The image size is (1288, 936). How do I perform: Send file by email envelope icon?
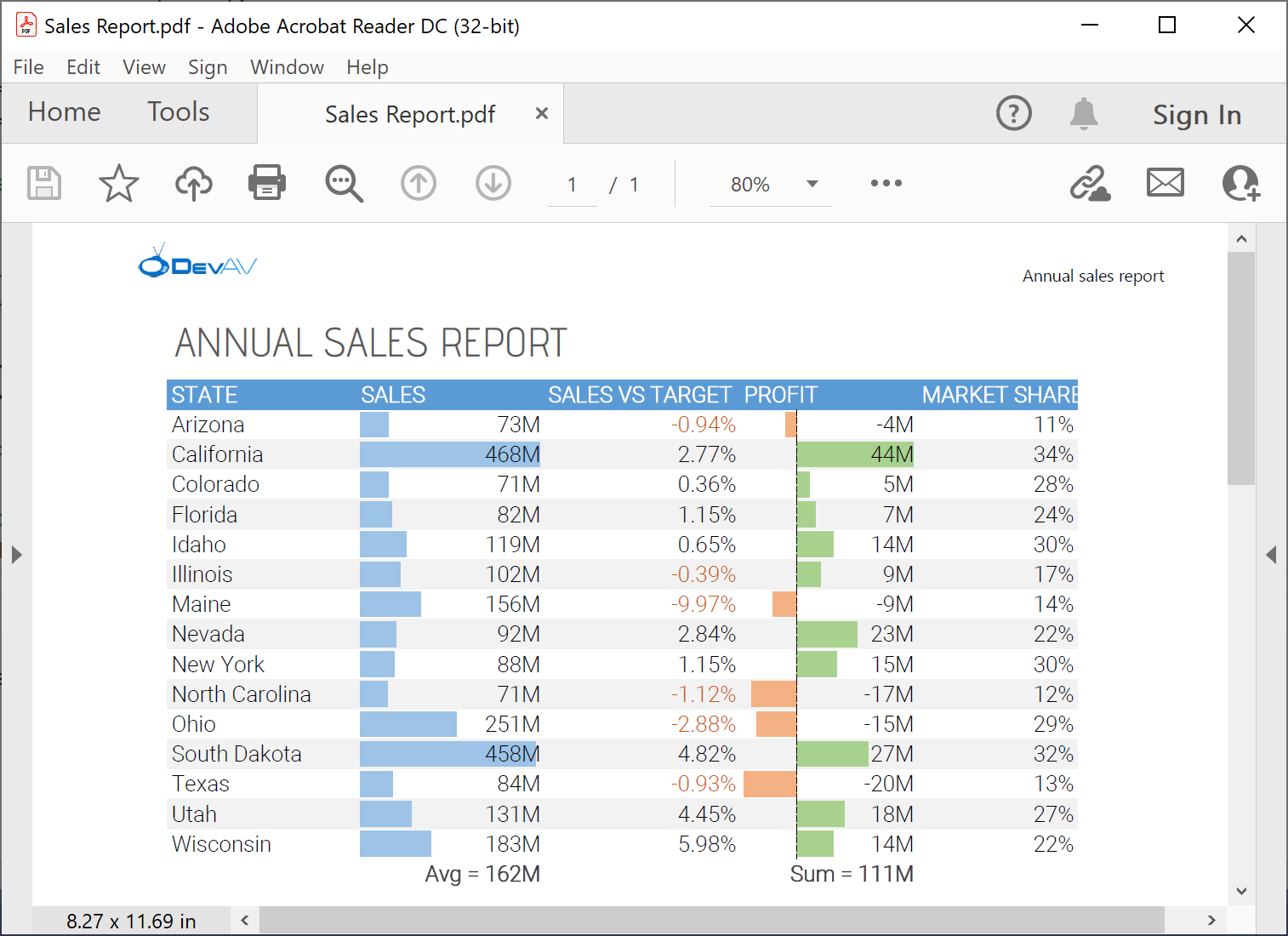pos(1165,183)
